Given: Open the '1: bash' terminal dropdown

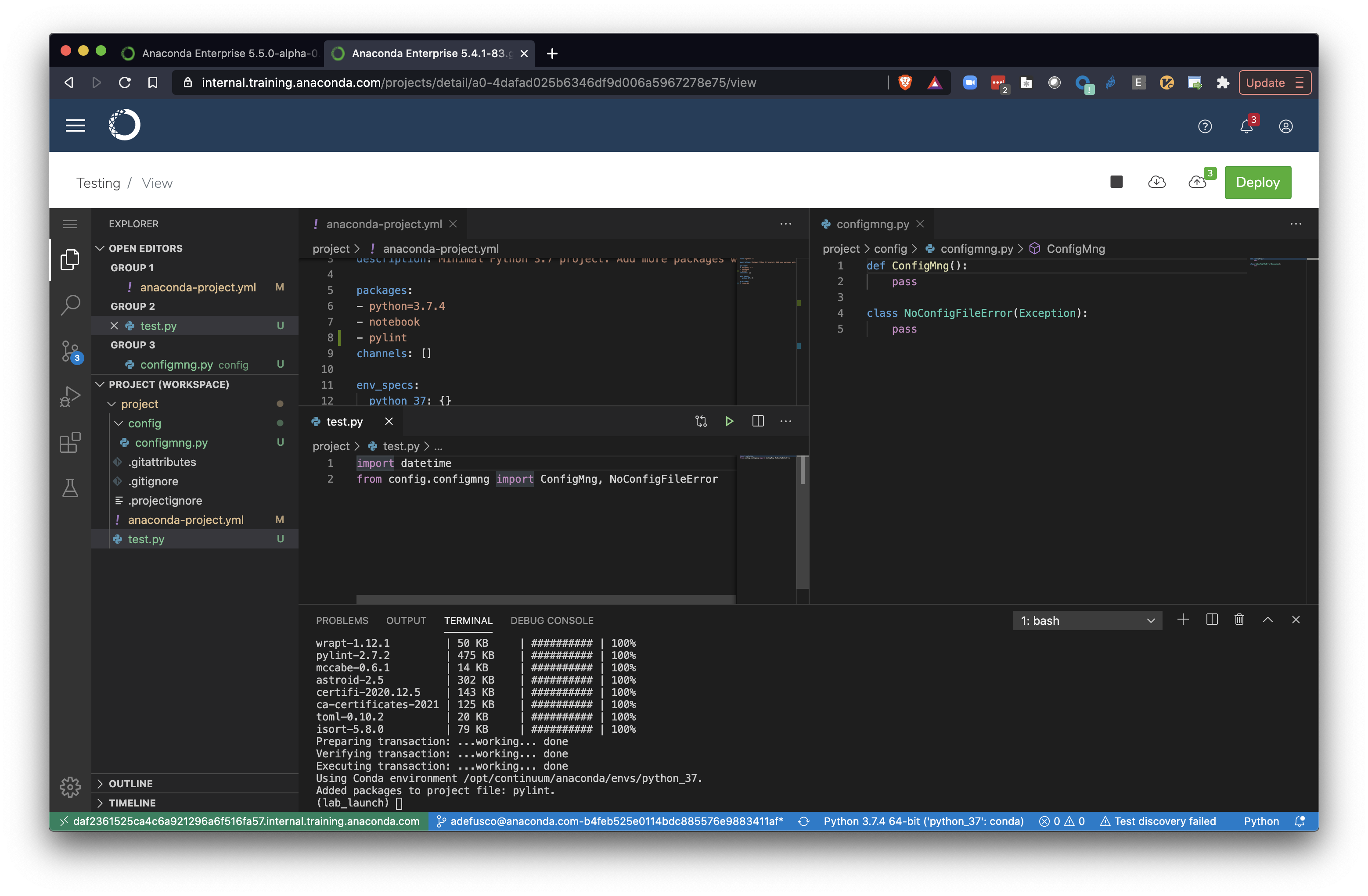Looking at the screenshot, I should (1086, 620).
